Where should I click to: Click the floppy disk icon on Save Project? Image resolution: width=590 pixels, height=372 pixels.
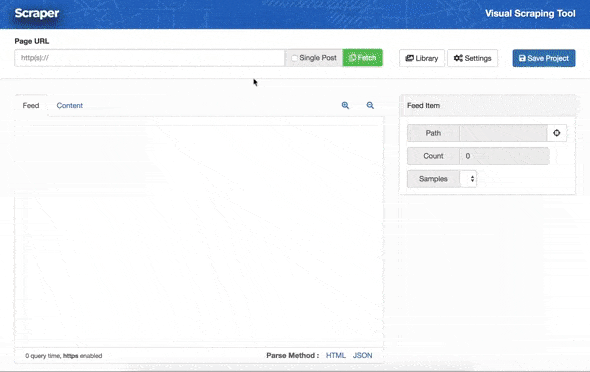(x=522, y=58)
